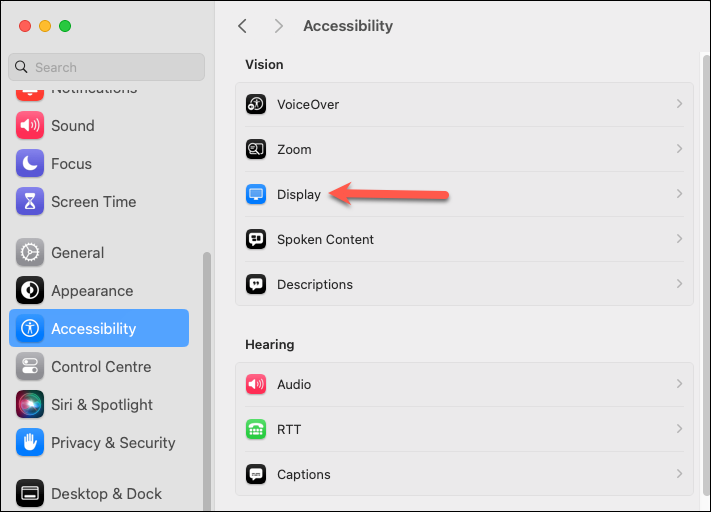Viewport: 711px width, 512px height.
Task: Open the Control Centre toggles icon
Action: pyautogui.click(x=30, y=366)
